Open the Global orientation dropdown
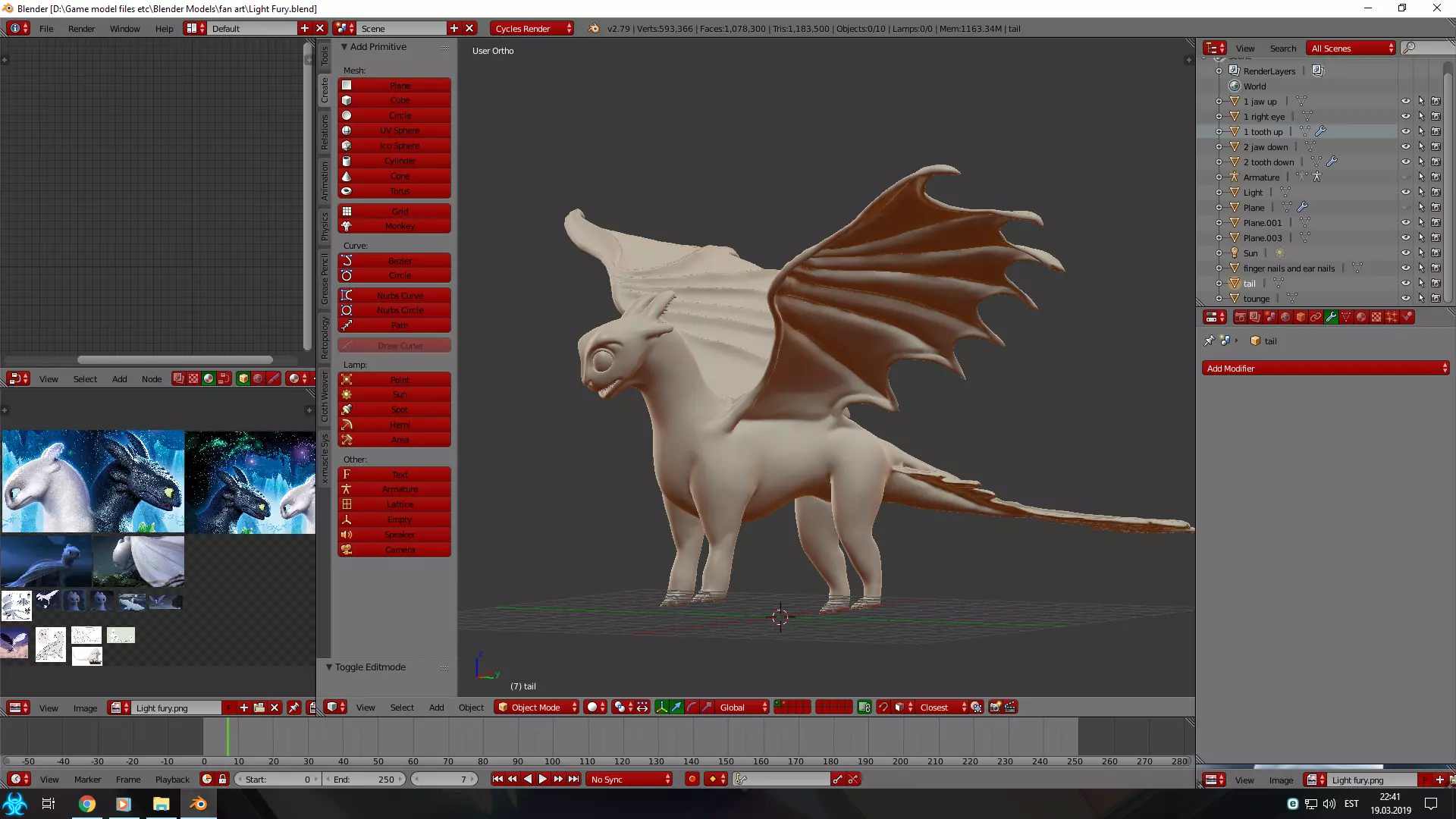The image size is (1456, 819). [x=742, y=707]
